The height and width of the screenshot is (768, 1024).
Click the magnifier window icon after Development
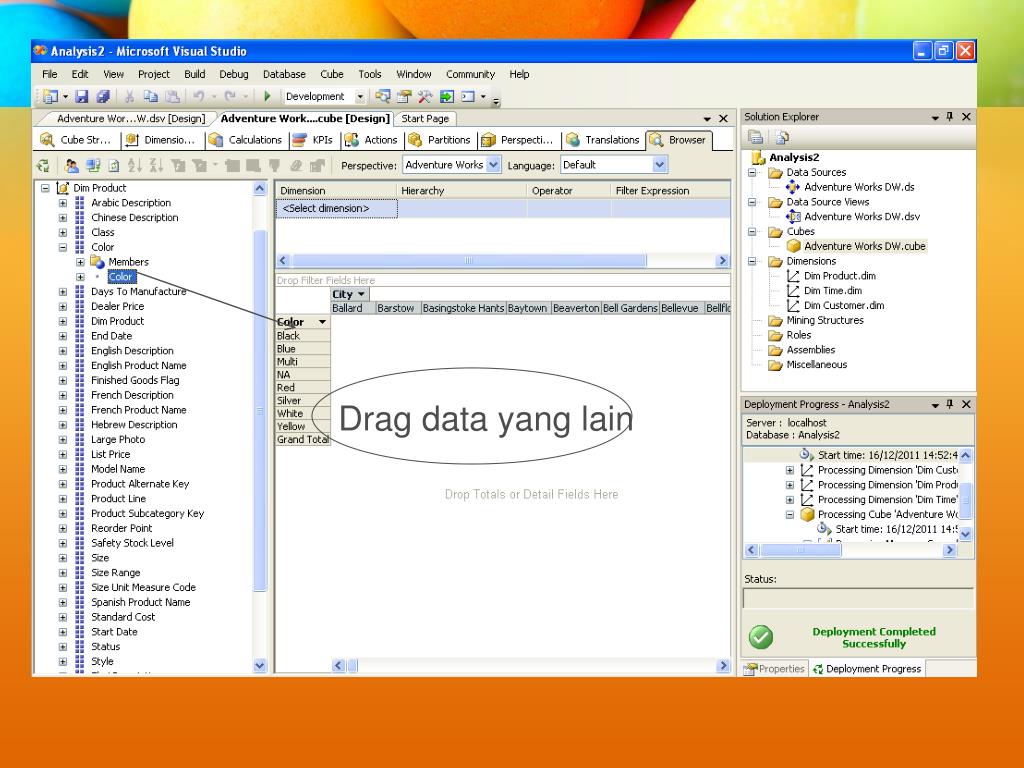coord(383,97)
